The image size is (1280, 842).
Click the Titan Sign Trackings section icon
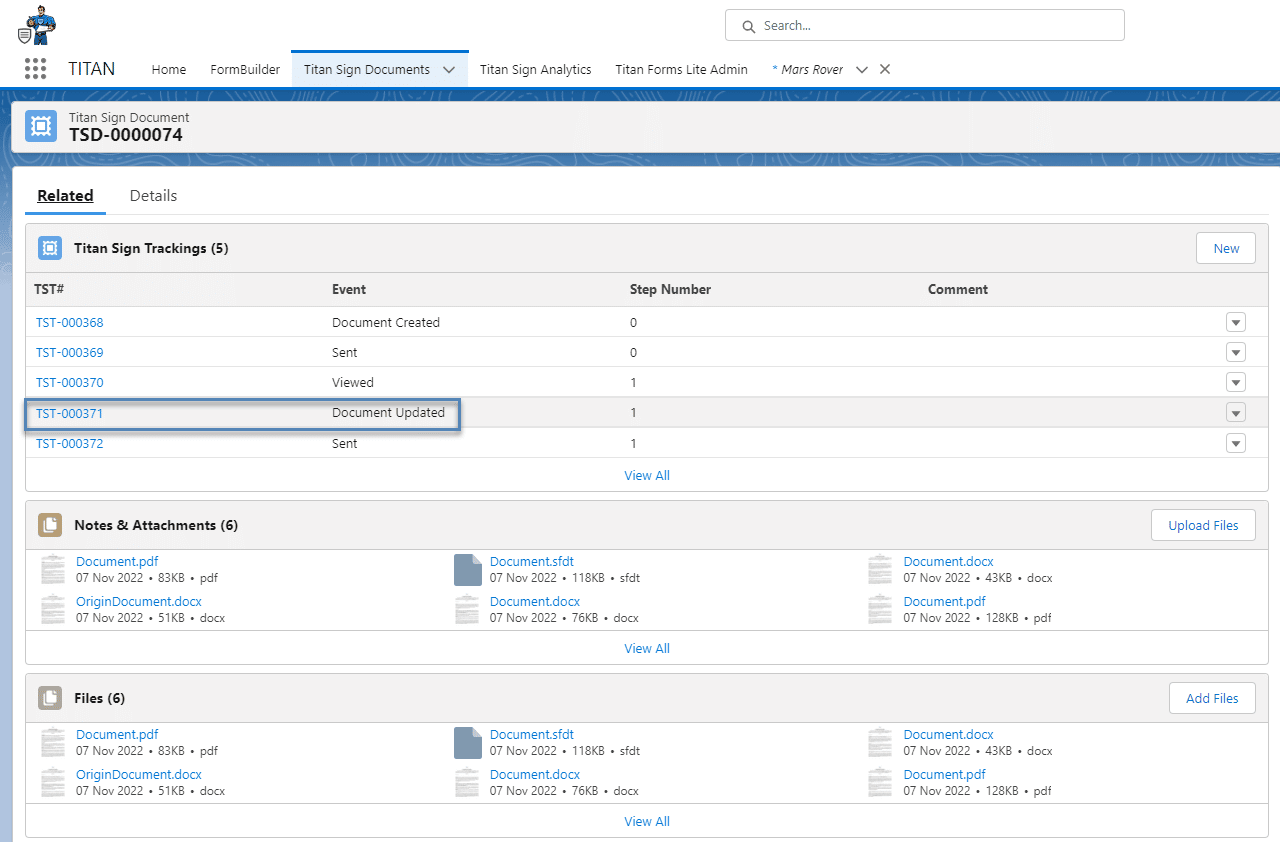click(x=50, y=248)
